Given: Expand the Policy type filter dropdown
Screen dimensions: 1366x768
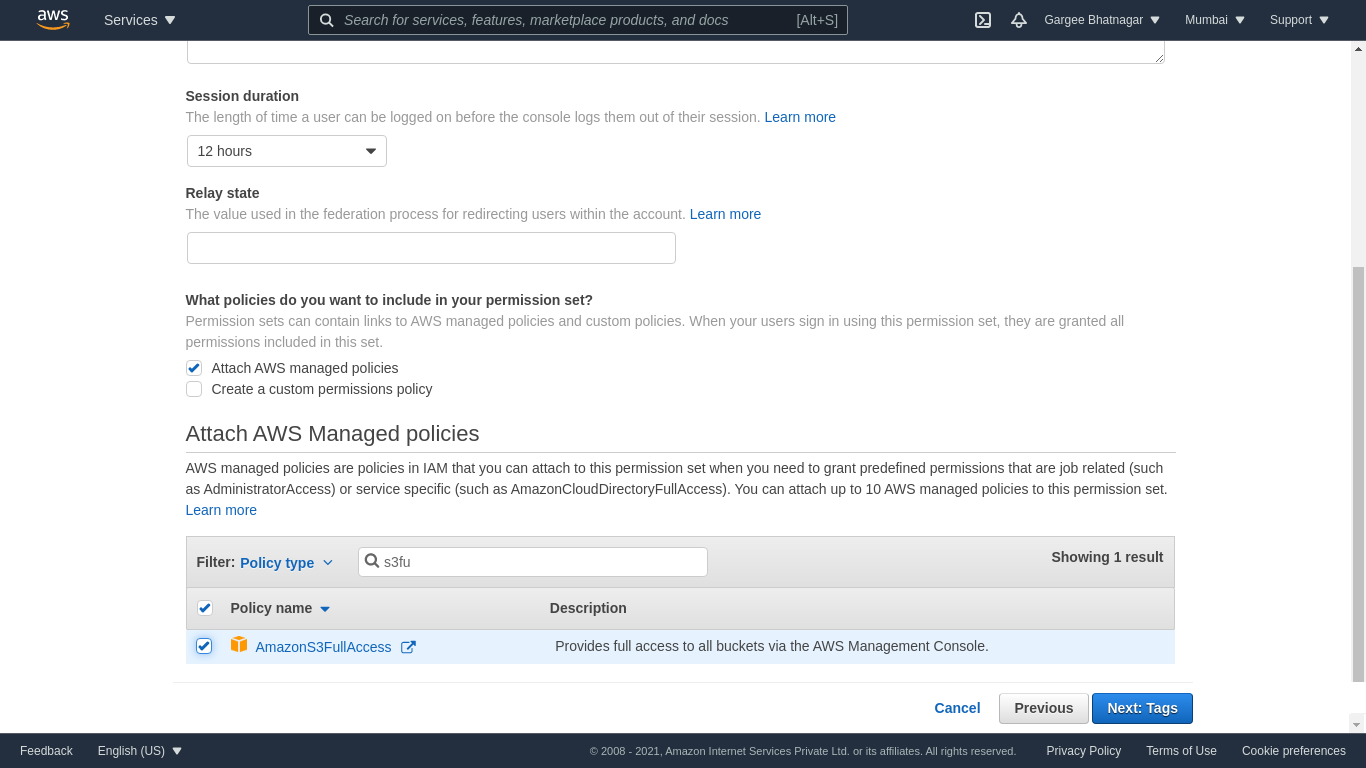Looking at the screenshot, I should point(286,563).
